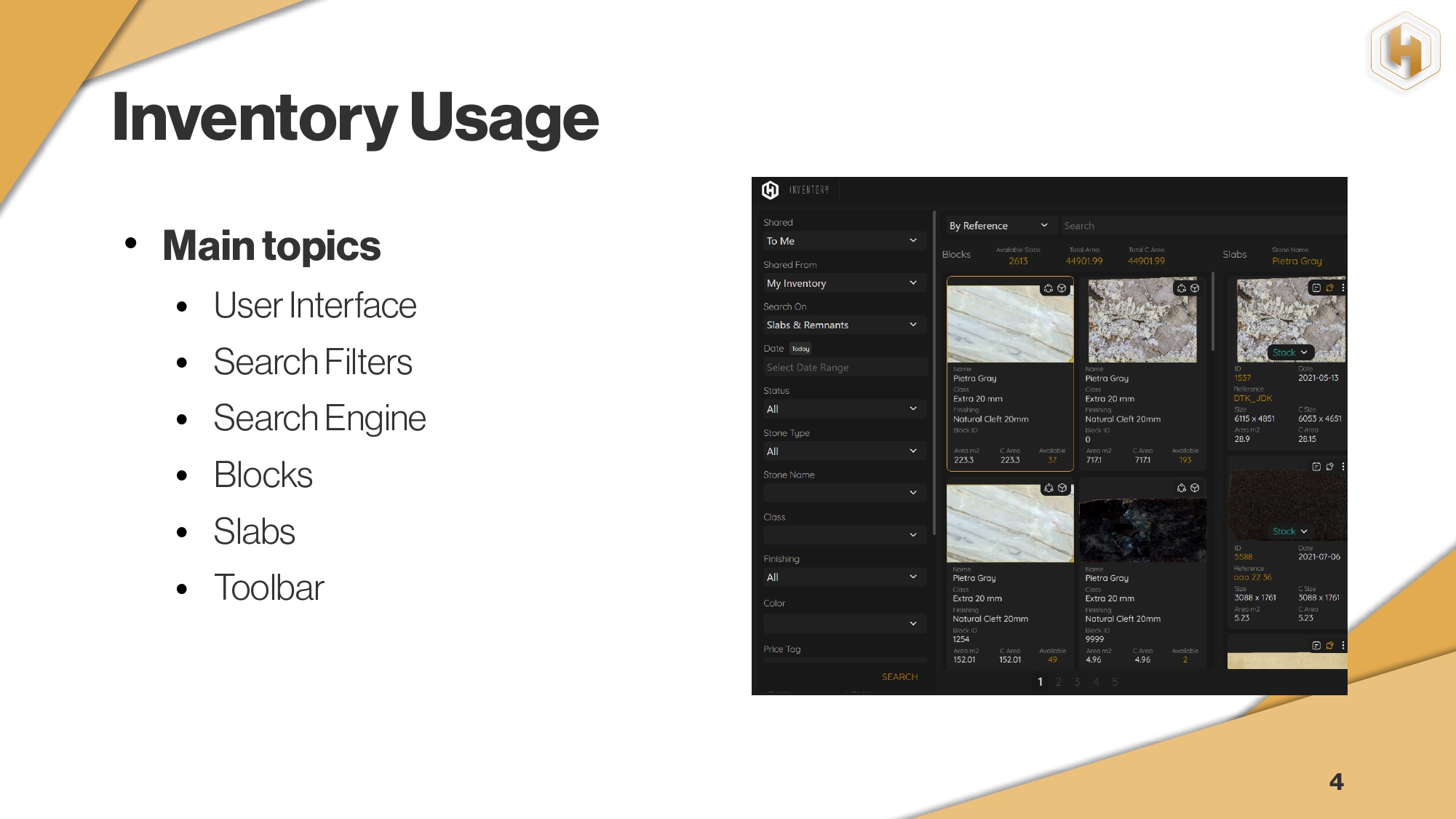The height and width of the screenshot is (819, 1456).
Task: Select the first Pietra Gray block thumbnail
Action: [1009, 324]
